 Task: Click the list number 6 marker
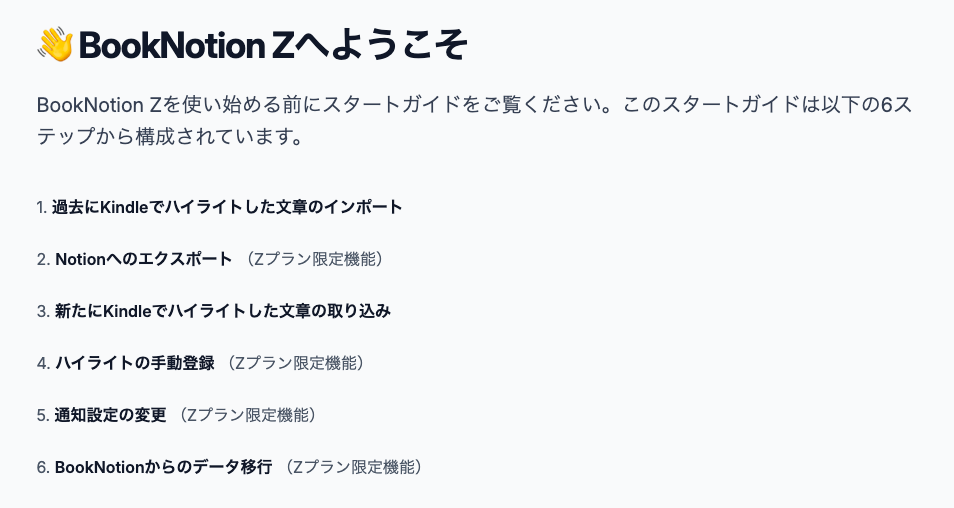pos(43,467)
